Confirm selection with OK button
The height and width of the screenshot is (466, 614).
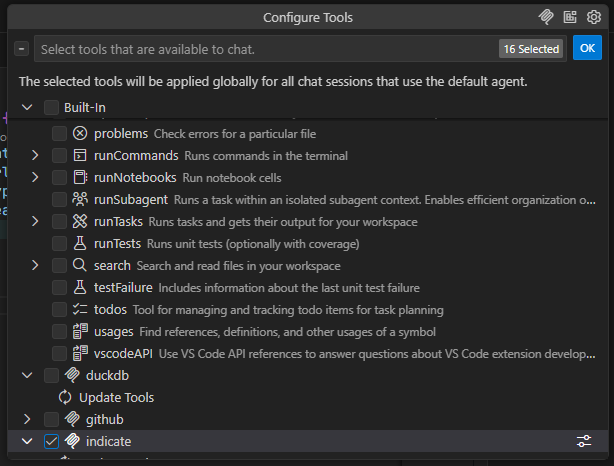tap(587, 48)
